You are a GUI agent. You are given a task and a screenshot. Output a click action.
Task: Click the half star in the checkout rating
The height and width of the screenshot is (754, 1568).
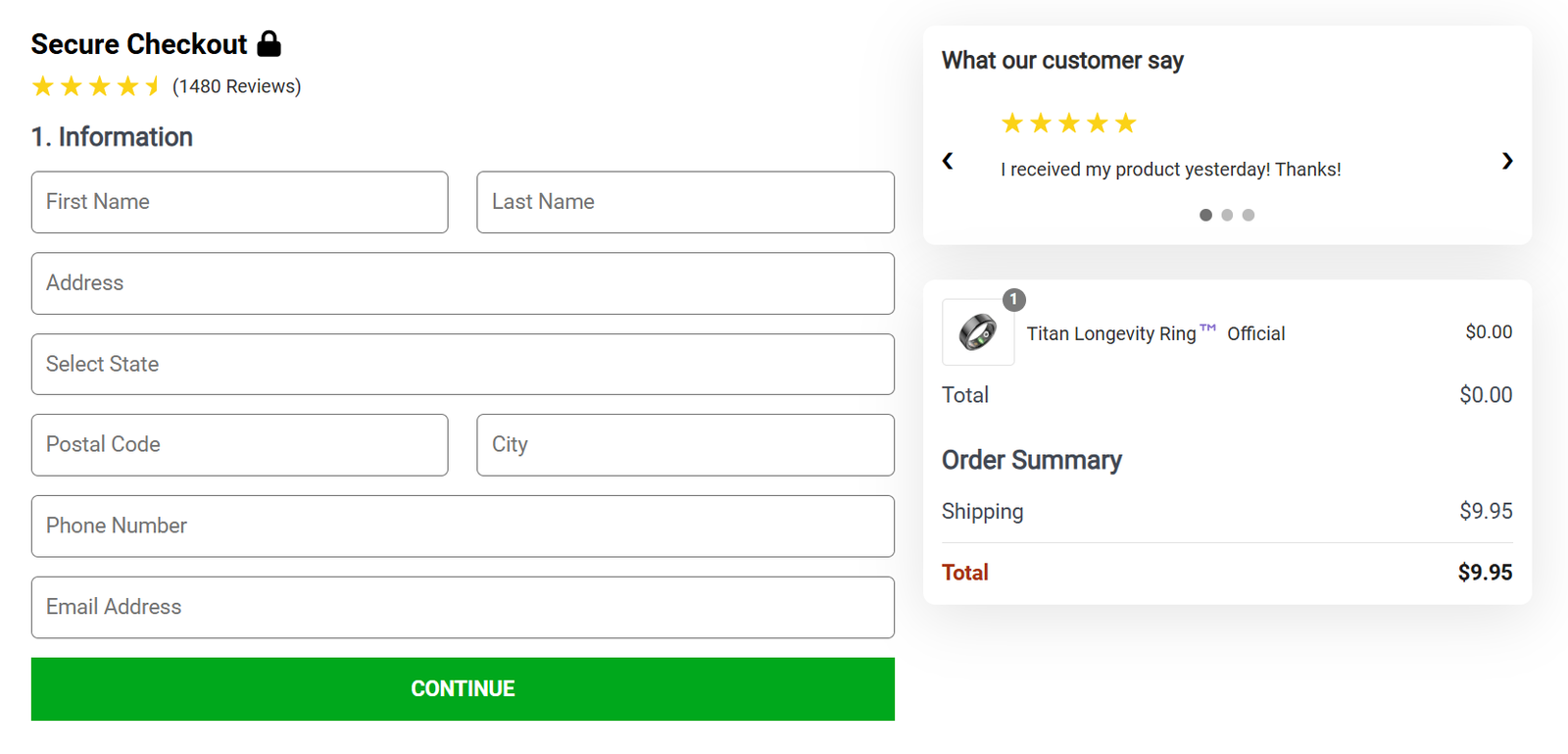(x=152, y=86)
